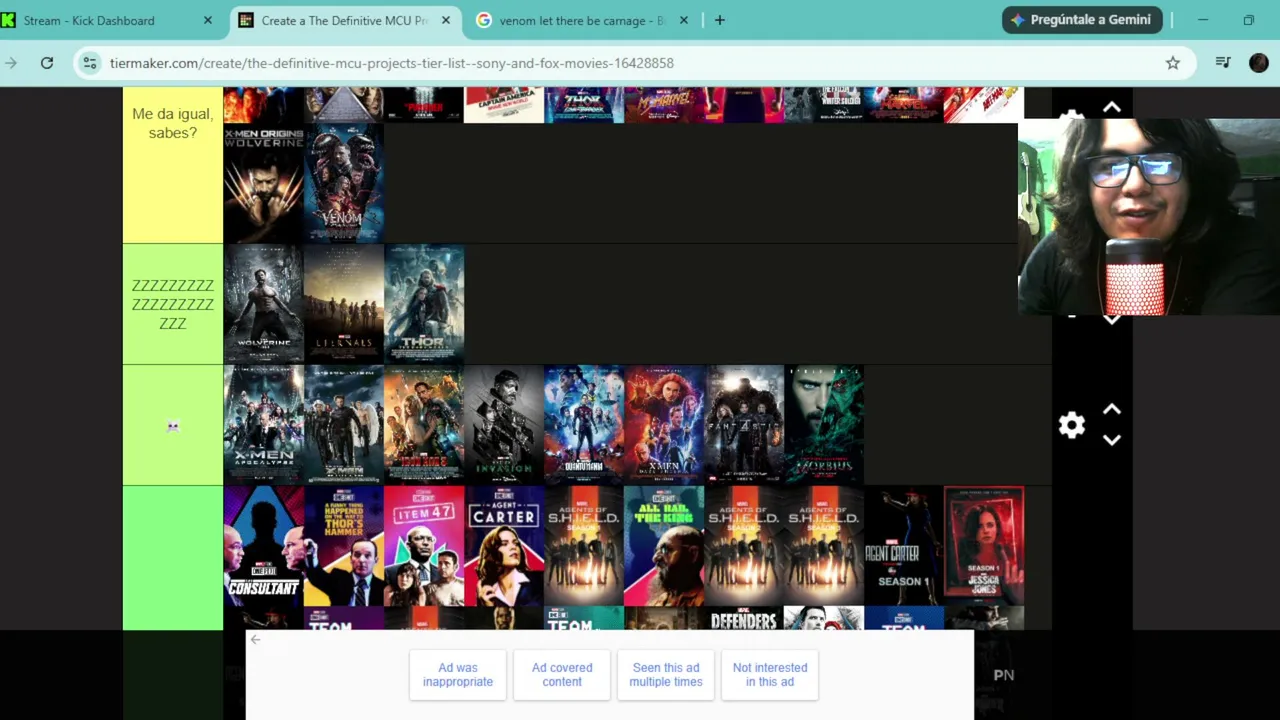View site information for tiermaker.com
The image size is (1280, 720).
(90, 63)
